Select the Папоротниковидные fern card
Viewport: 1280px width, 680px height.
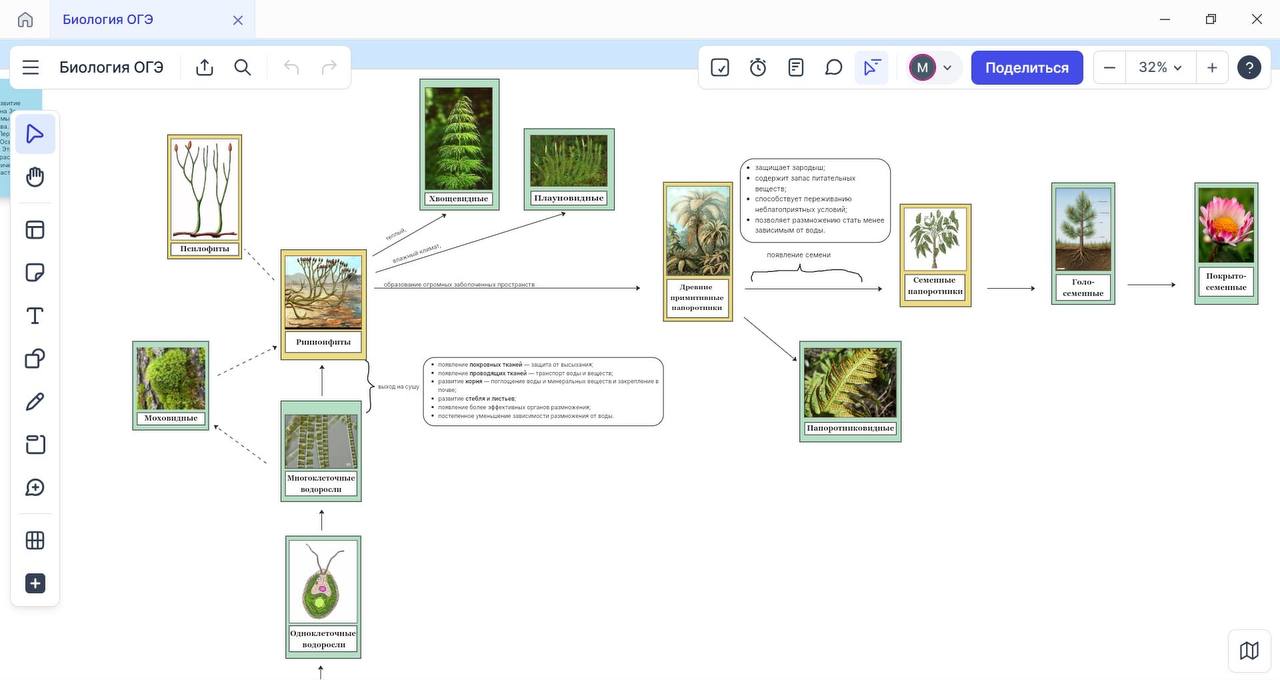tap(850, 391)
